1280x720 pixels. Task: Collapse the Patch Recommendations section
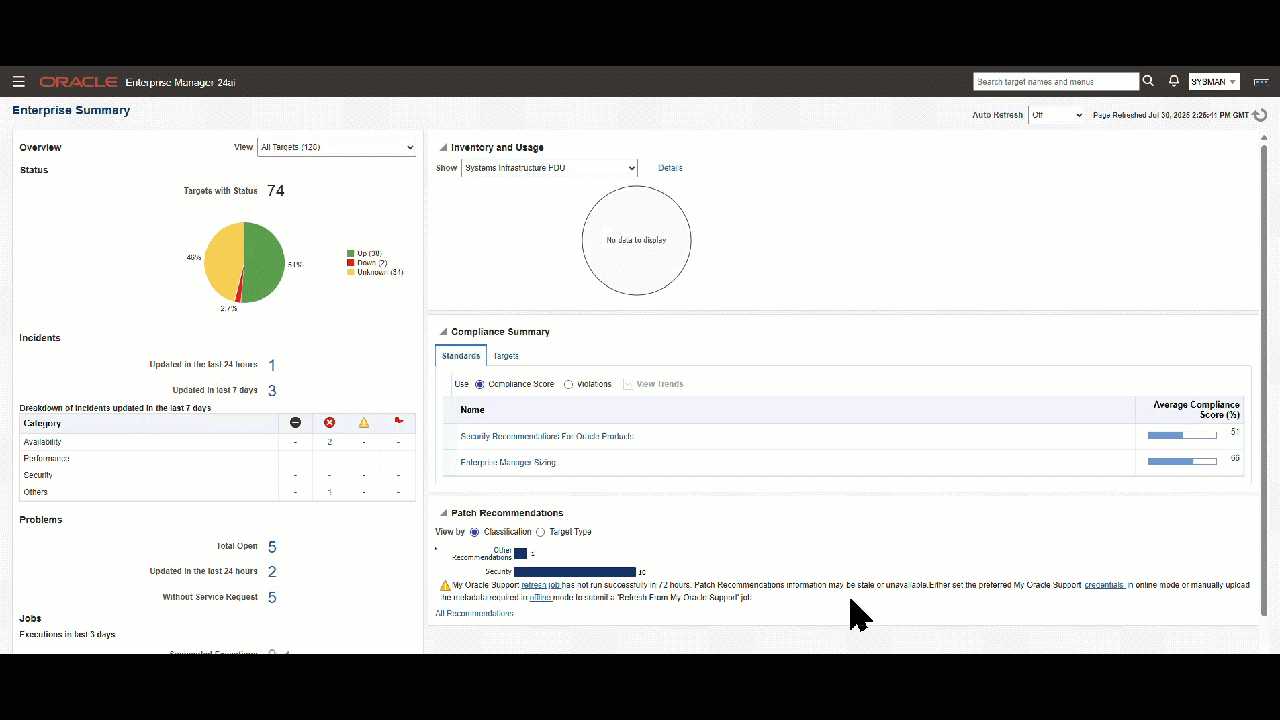point(443,513)
